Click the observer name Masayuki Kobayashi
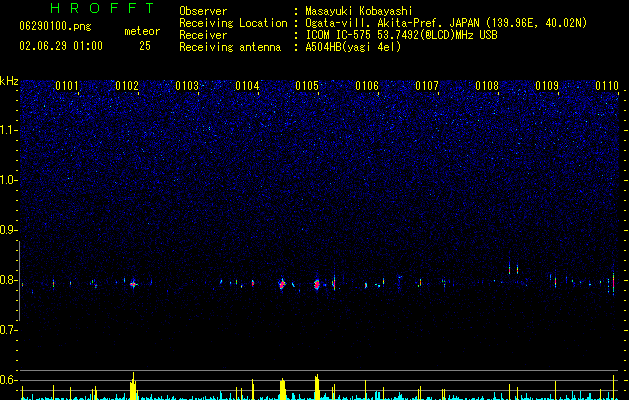This screenshot has height=400, width=629. coord(359,11)
